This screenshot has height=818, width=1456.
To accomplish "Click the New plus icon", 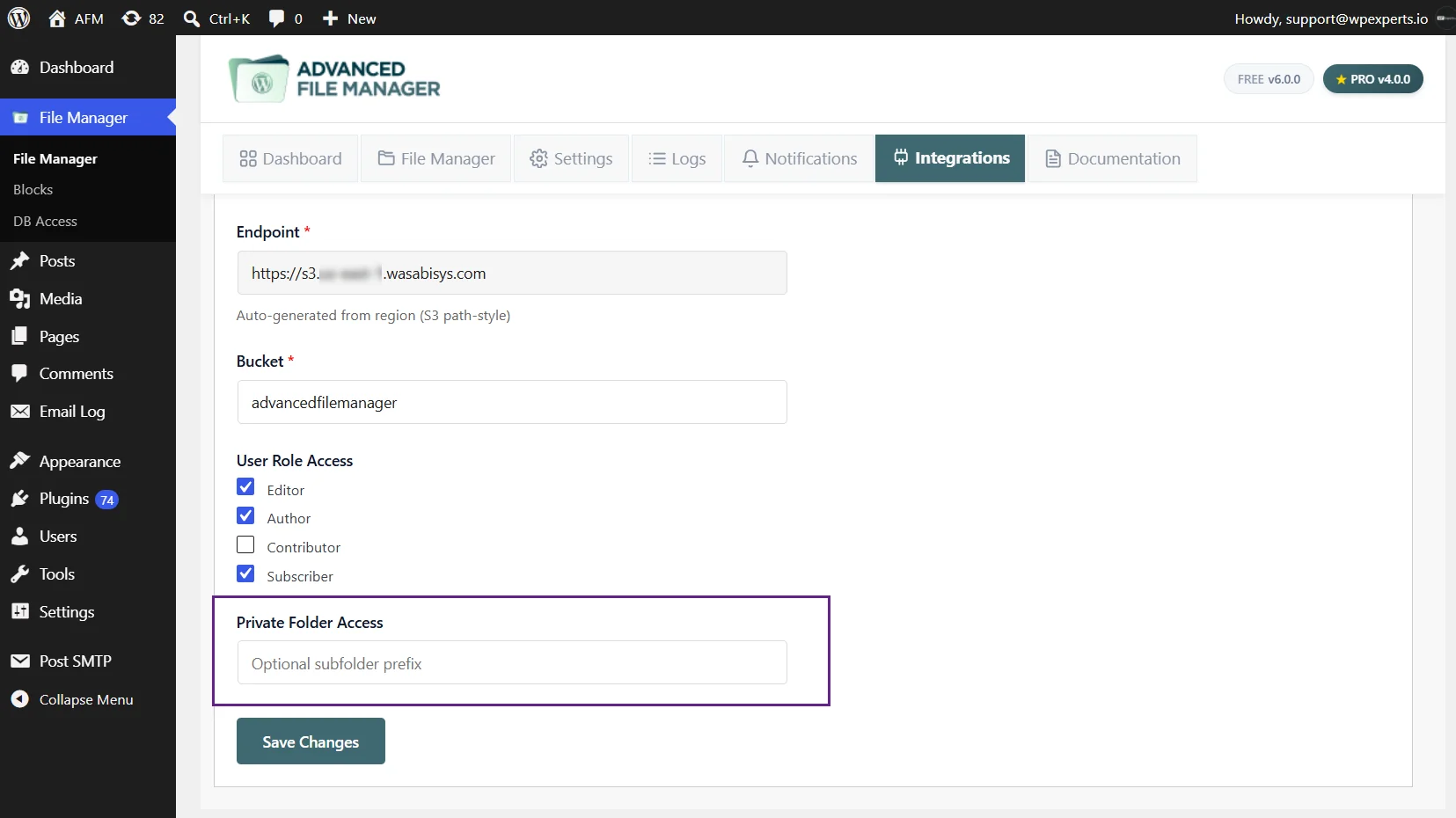I will point(330,18).
